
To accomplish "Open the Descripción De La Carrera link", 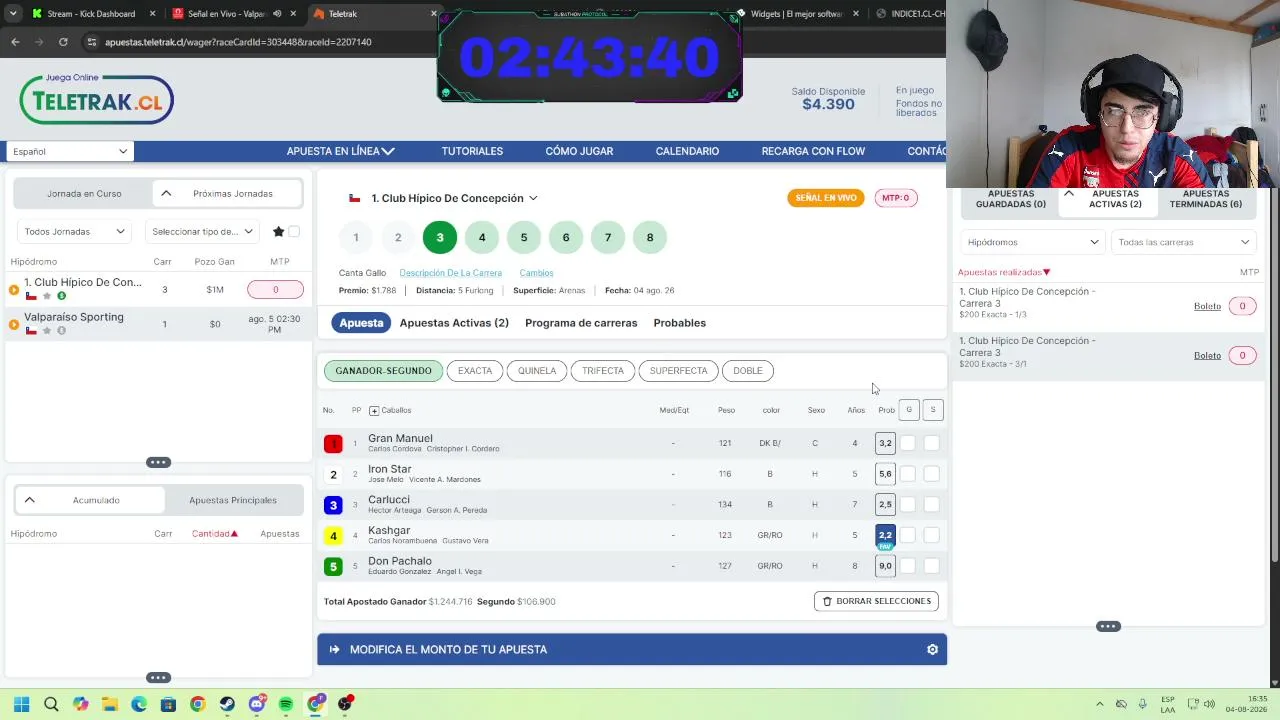I will pyautogui.click(x=451, y=273).
